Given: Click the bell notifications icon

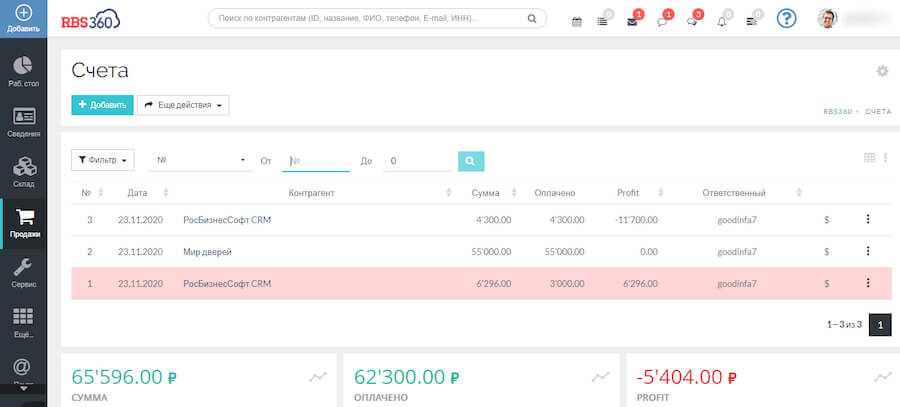Looking at the screenshot, I should point(722,21).
